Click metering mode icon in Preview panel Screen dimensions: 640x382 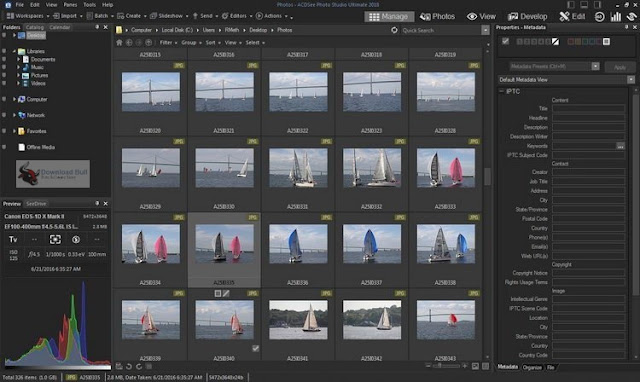(x=55, y=240)
